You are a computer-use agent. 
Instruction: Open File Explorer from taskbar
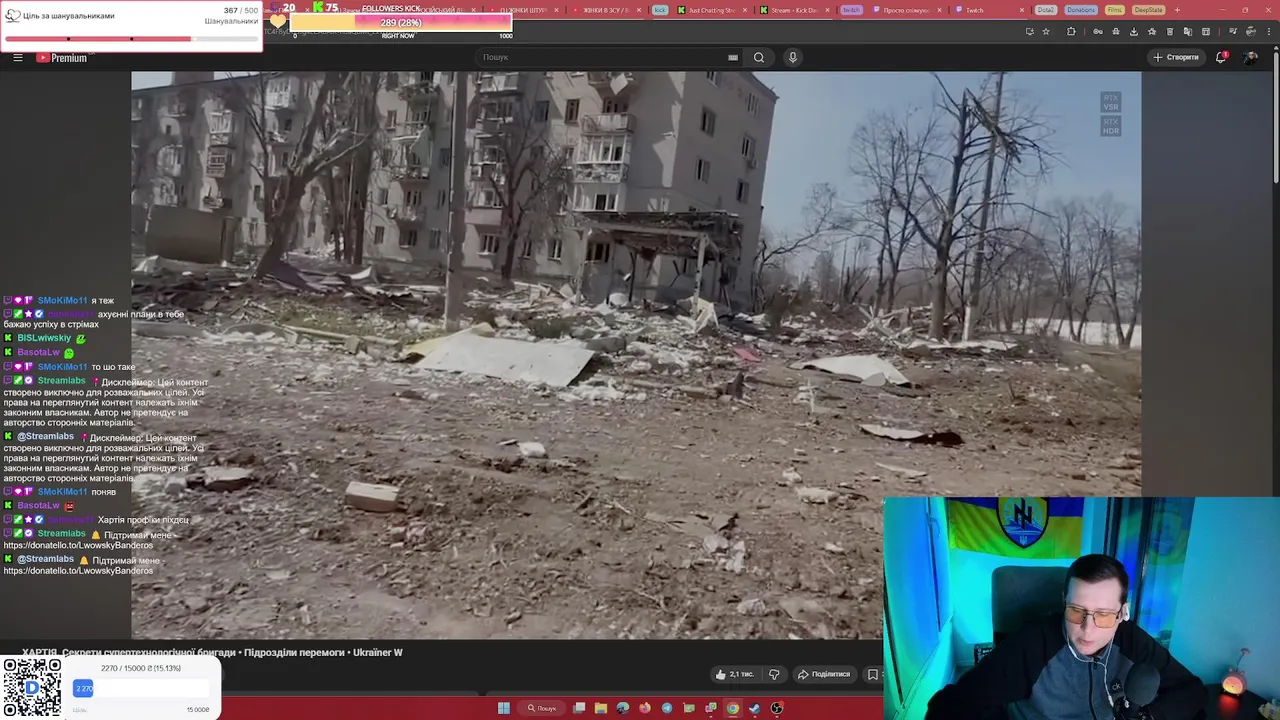(x=601, y=708)
